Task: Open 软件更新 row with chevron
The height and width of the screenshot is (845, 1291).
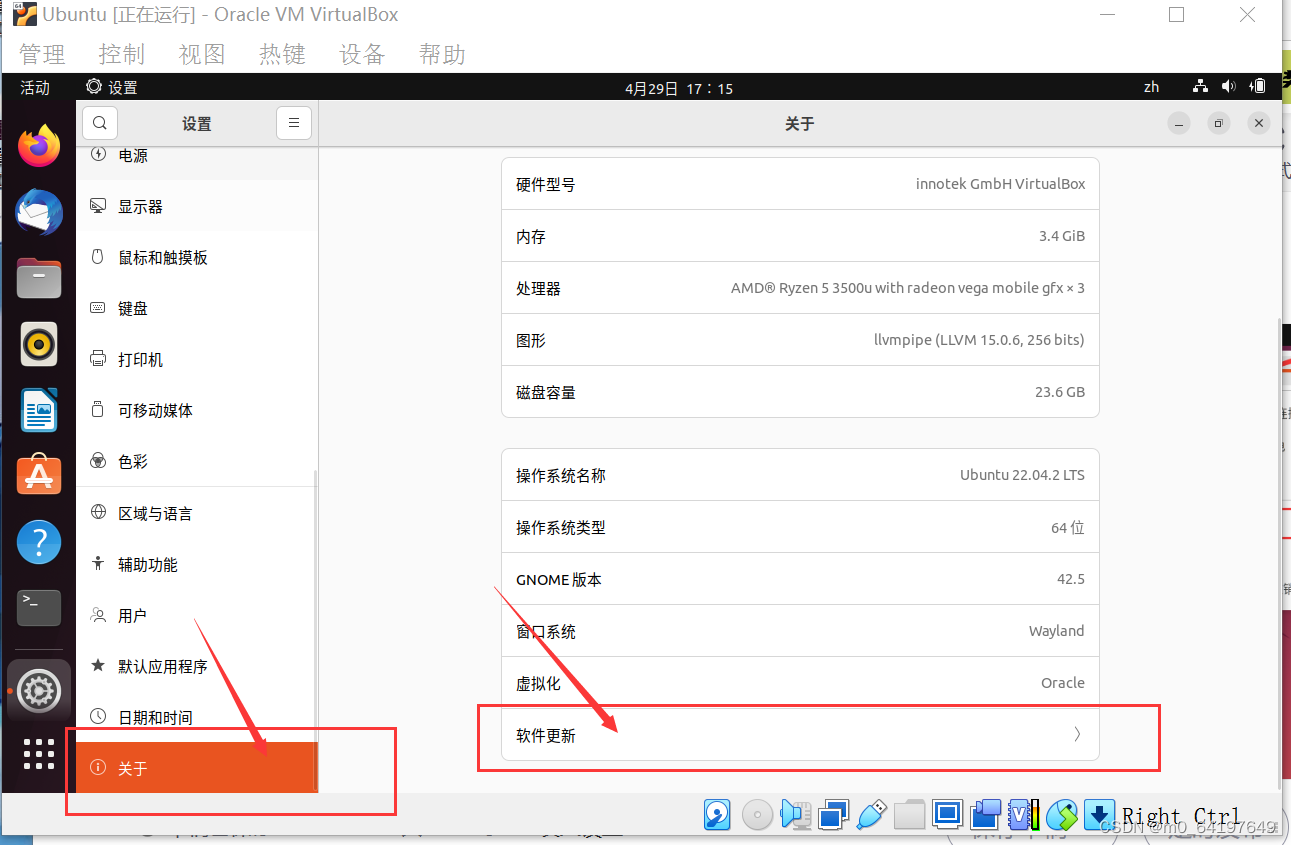Action: [800, 735]
